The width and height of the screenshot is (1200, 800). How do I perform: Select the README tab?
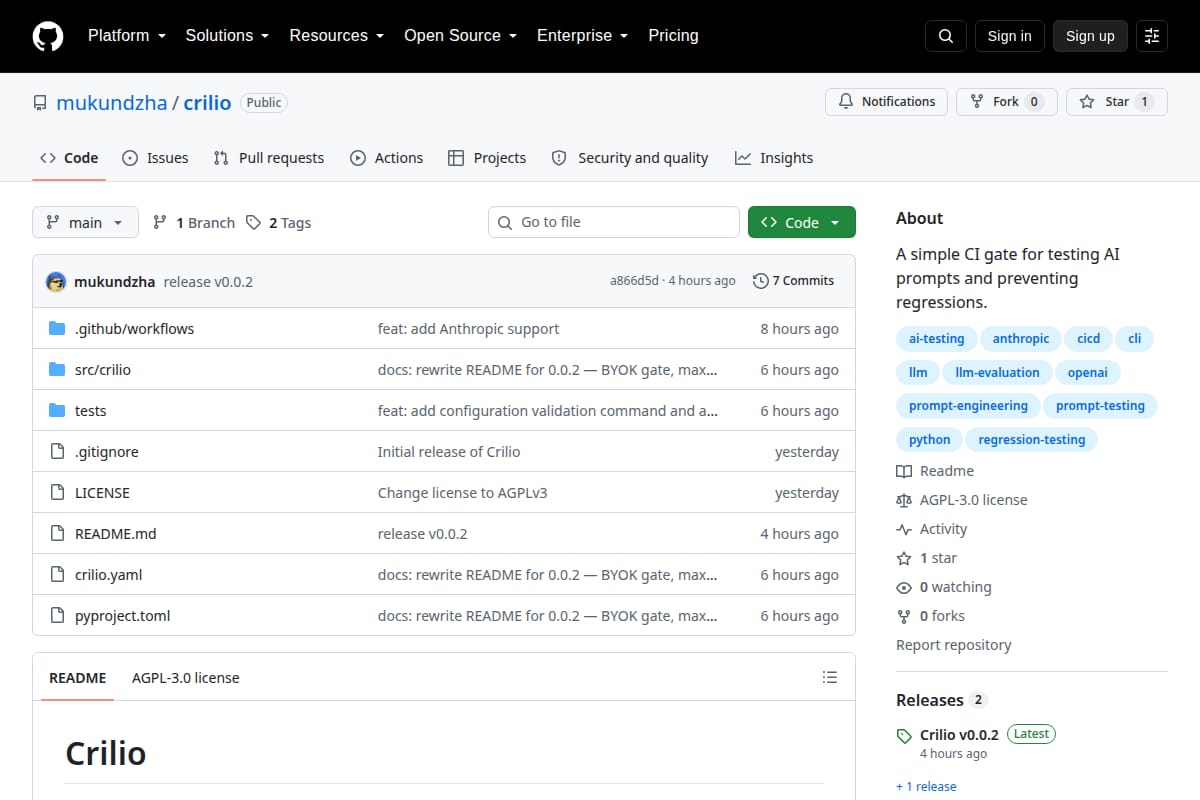click(x=77, y=678)
